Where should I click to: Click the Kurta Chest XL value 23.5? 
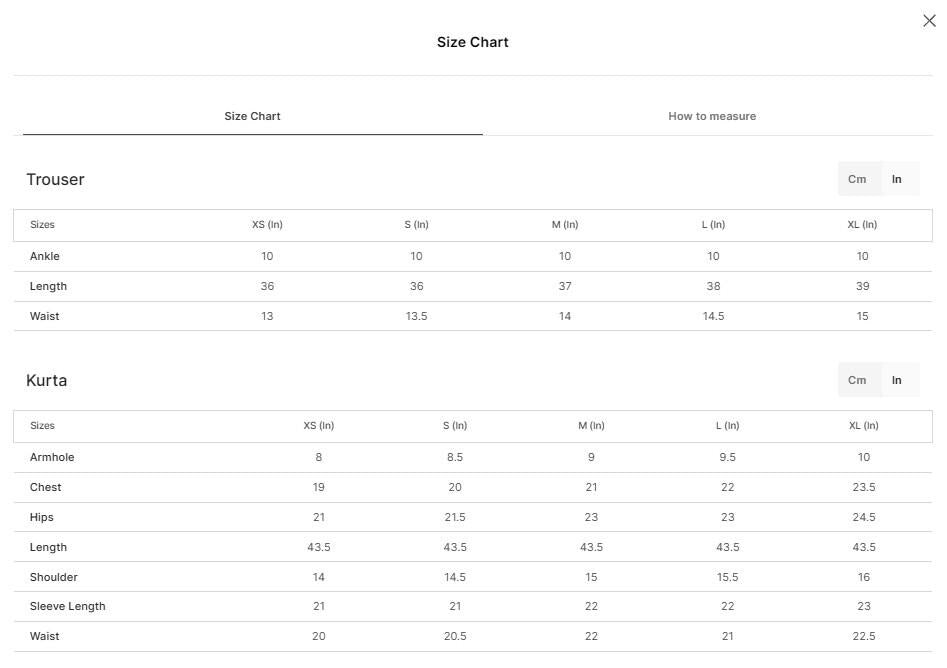coord(864,487)
